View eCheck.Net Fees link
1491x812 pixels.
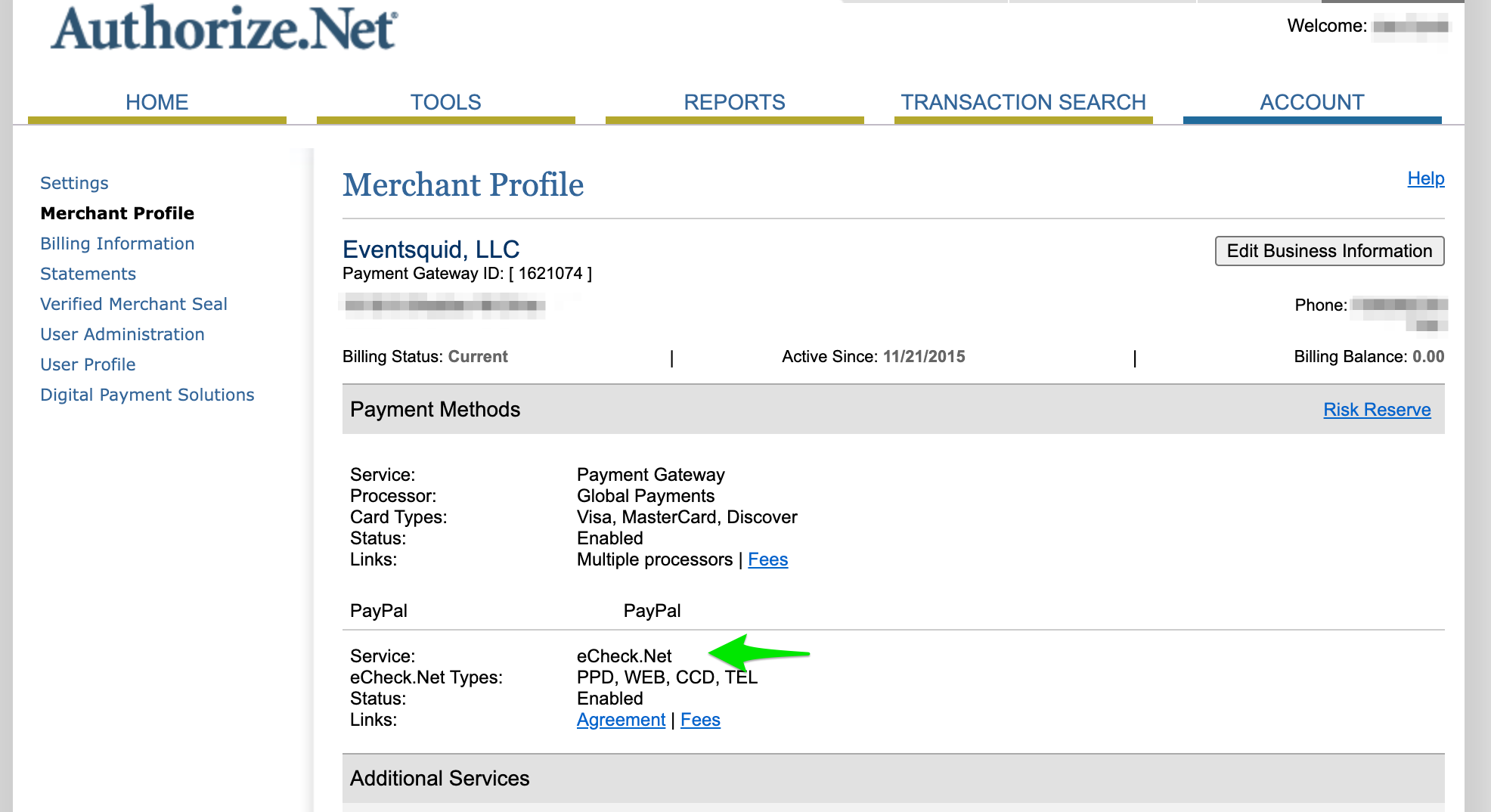(700, 720)
